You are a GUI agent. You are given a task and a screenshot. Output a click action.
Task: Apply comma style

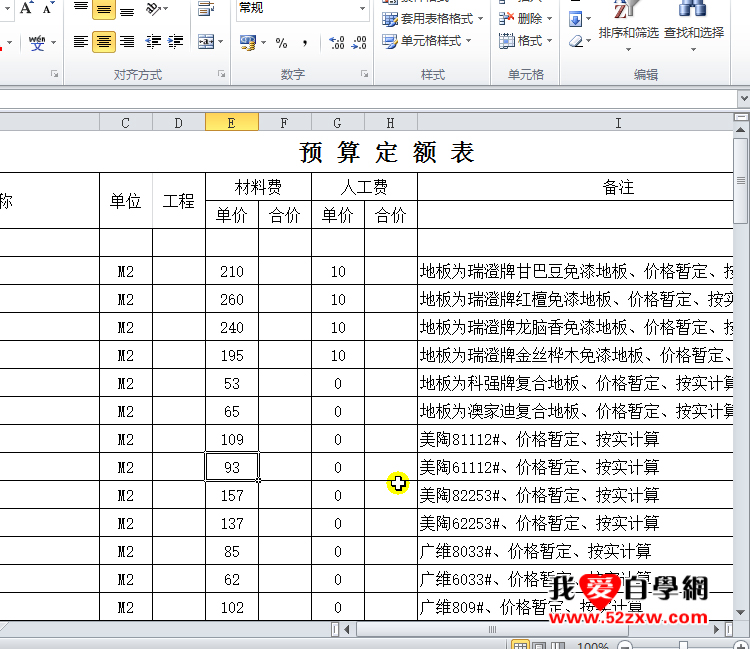tap(305, 43)
